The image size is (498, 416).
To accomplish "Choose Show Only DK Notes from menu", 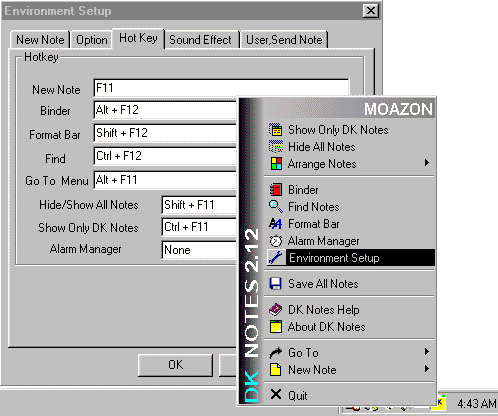I will point(350,130).
